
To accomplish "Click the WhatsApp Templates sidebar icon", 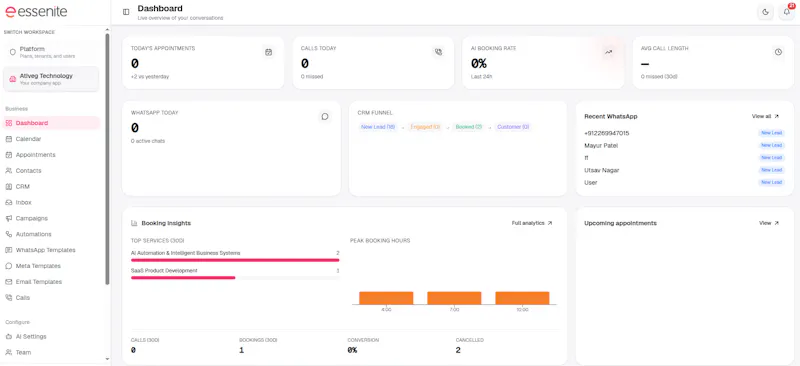I will 9,250.
